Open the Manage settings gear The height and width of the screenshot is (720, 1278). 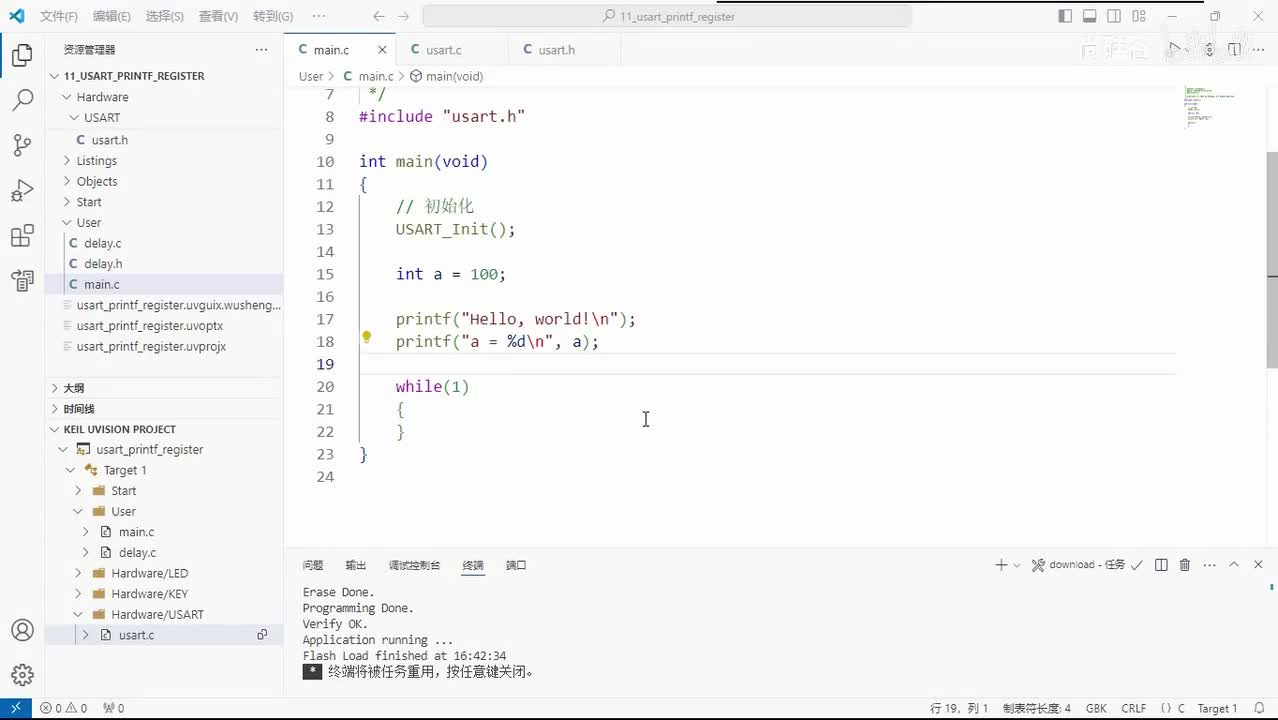pos(22,675)
